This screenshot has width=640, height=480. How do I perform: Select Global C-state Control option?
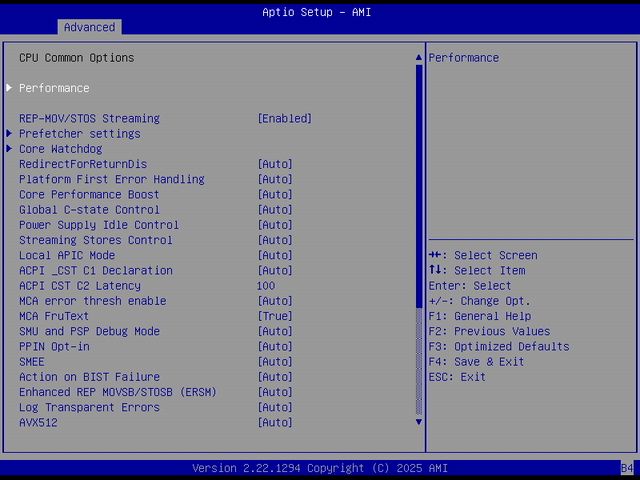(89, 210)
